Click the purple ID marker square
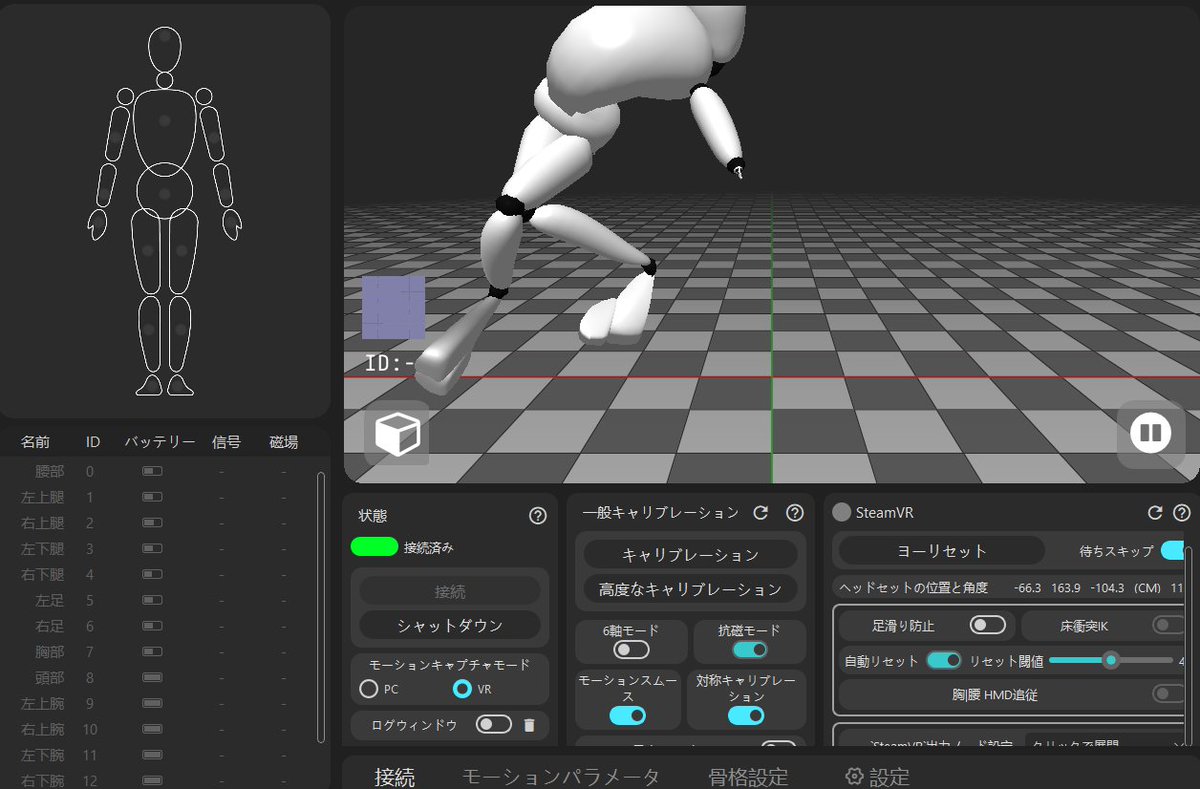Screen dimensions: 1200x789 [x=393, y=308]
